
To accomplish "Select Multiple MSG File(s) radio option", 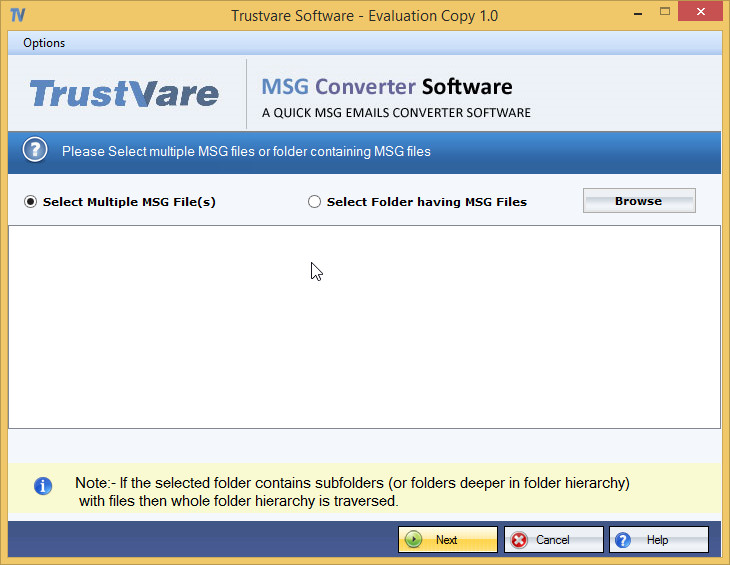I will pyautogui.click(x=31, y=201).
